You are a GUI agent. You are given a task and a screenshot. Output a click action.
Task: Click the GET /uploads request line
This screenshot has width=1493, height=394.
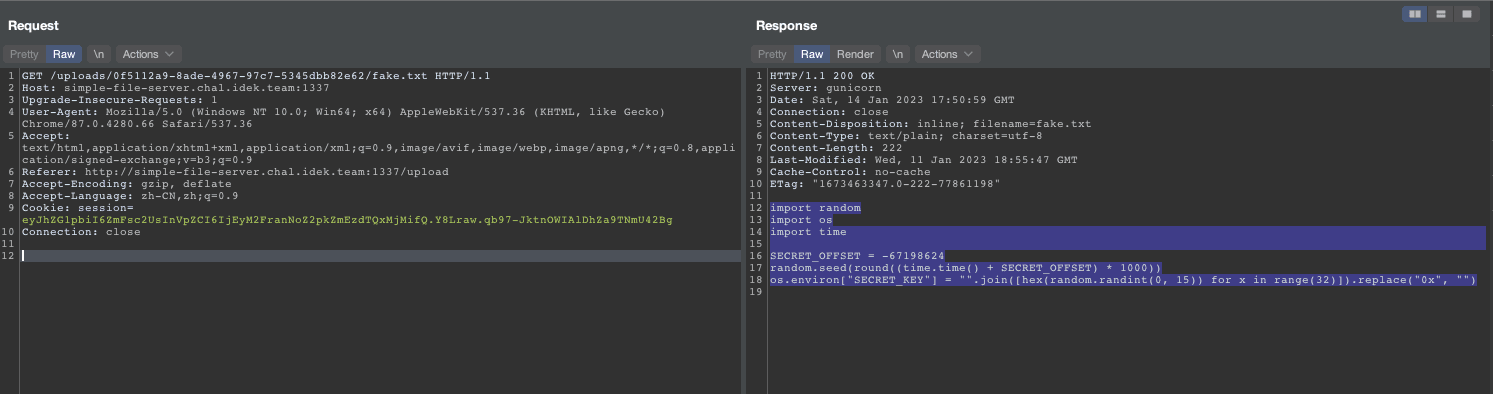[255, 76]
